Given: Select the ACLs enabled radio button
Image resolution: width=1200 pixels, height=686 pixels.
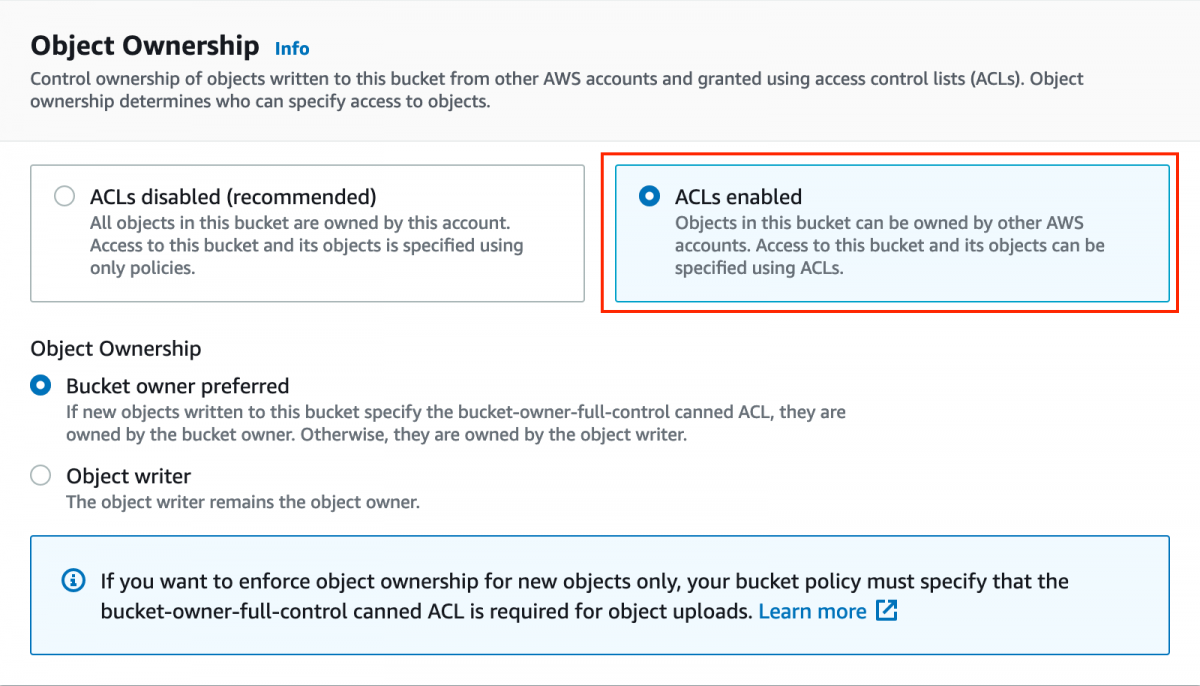Looking at the screenshot, I should [649, 196].
